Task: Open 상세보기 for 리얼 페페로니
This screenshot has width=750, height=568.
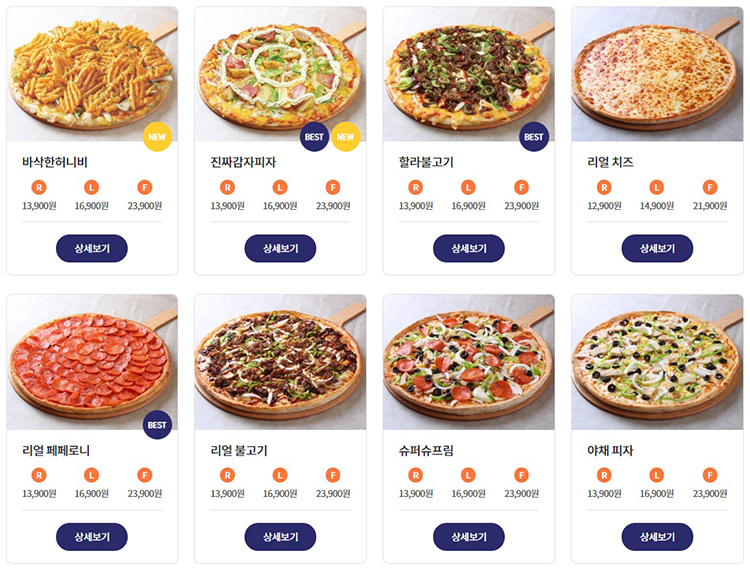Action: coord(92,536)
